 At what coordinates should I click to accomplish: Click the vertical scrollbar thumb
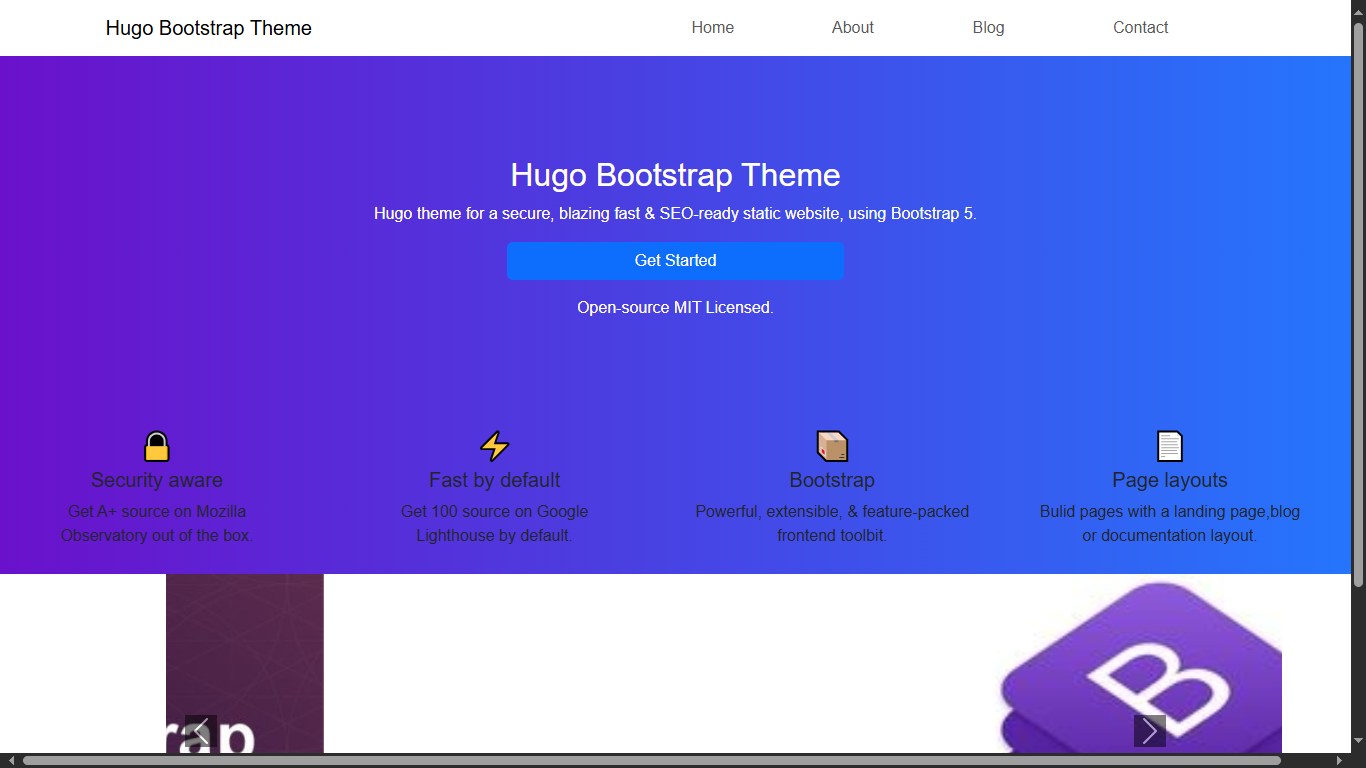pyautogui.click(x=1358, y=300)
